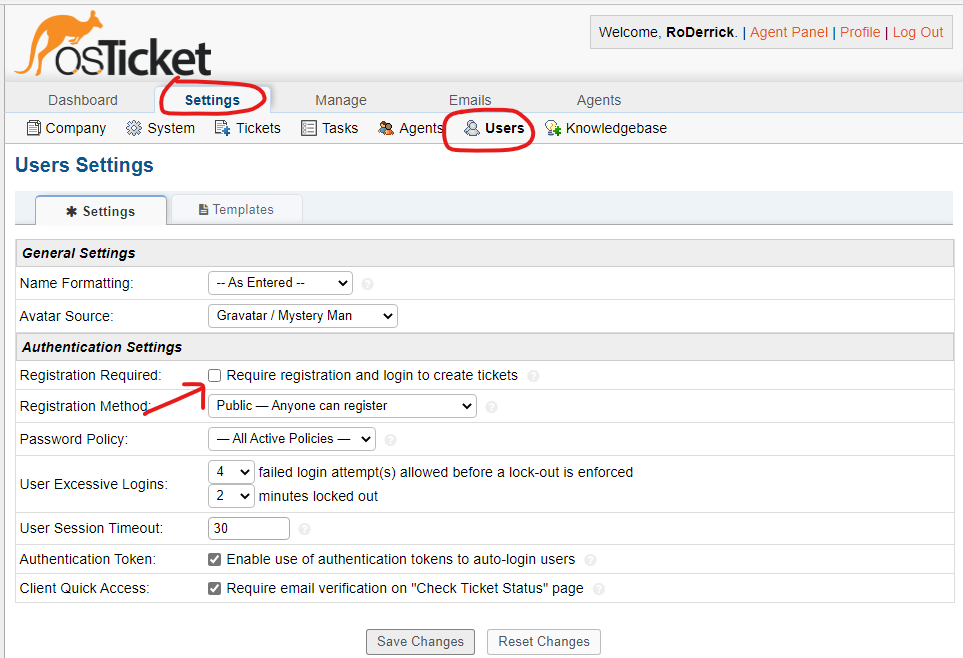The image size is (963, 658).
Task: Click the RoDerrick username text
Action: 700,33
